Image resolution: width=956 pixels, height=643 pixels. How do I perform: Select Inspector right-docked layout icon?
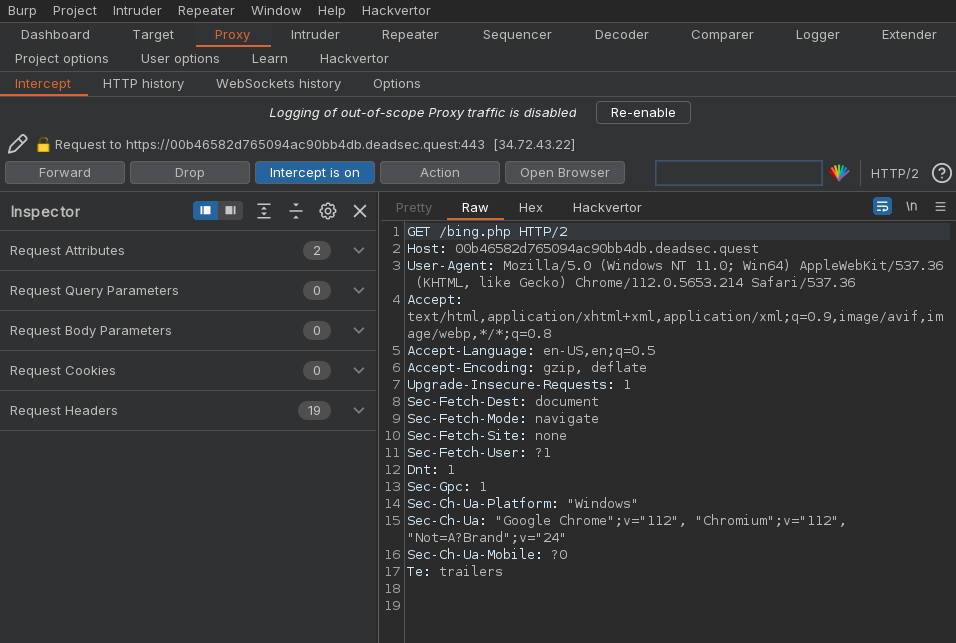tap(230, 210)
